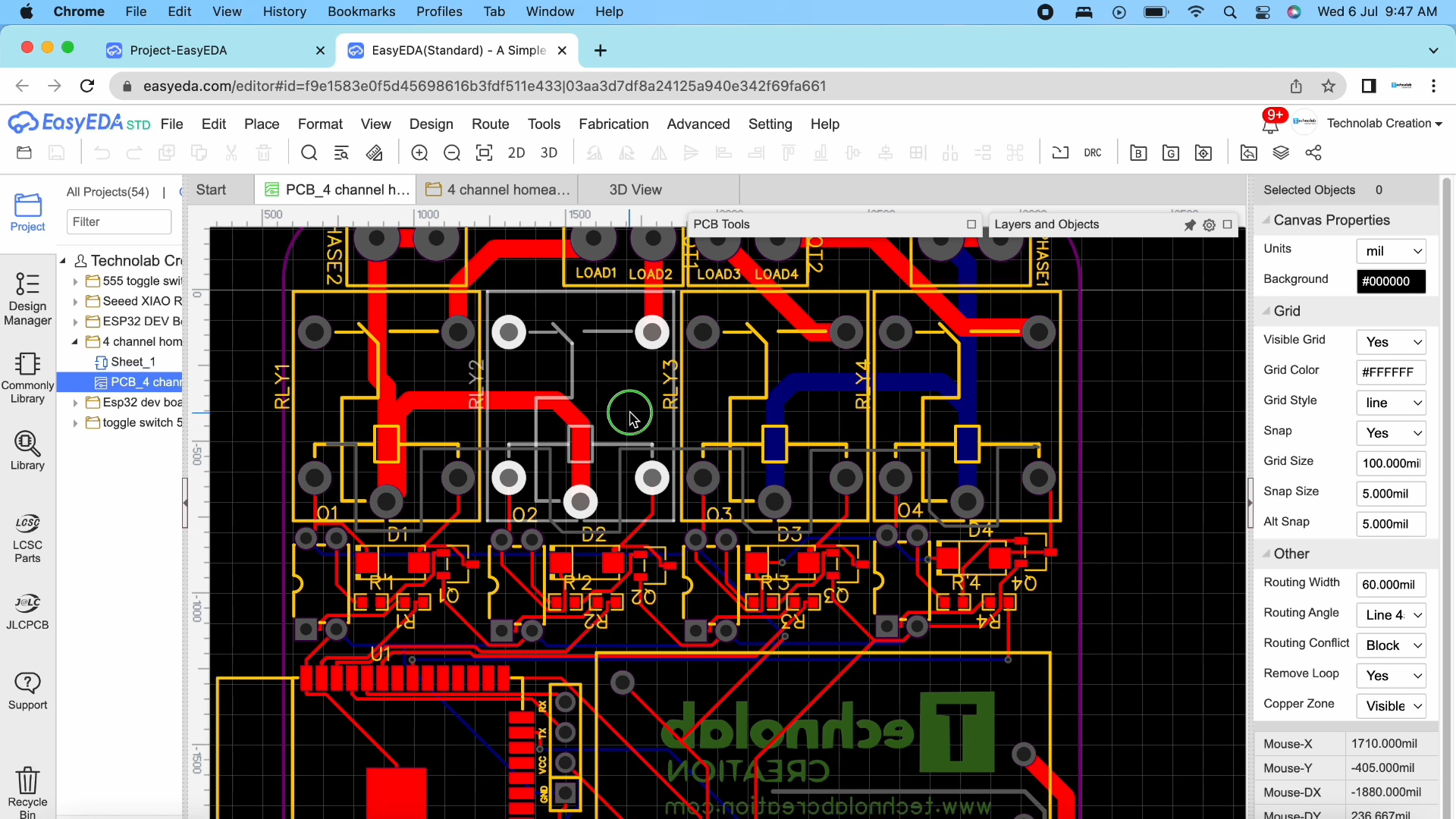This screenshot has width=1456, height=819.
Task: Click the Undo arrow icon
Action: (x=102, y=153)
